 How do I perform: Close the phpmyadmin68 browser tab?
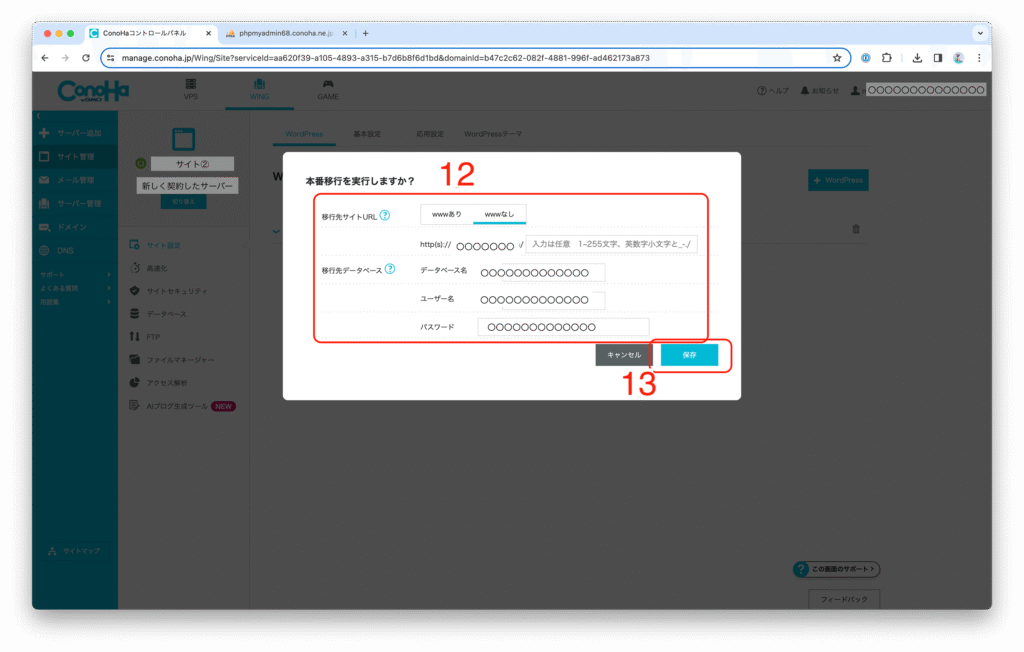click(x=345, y=33)
